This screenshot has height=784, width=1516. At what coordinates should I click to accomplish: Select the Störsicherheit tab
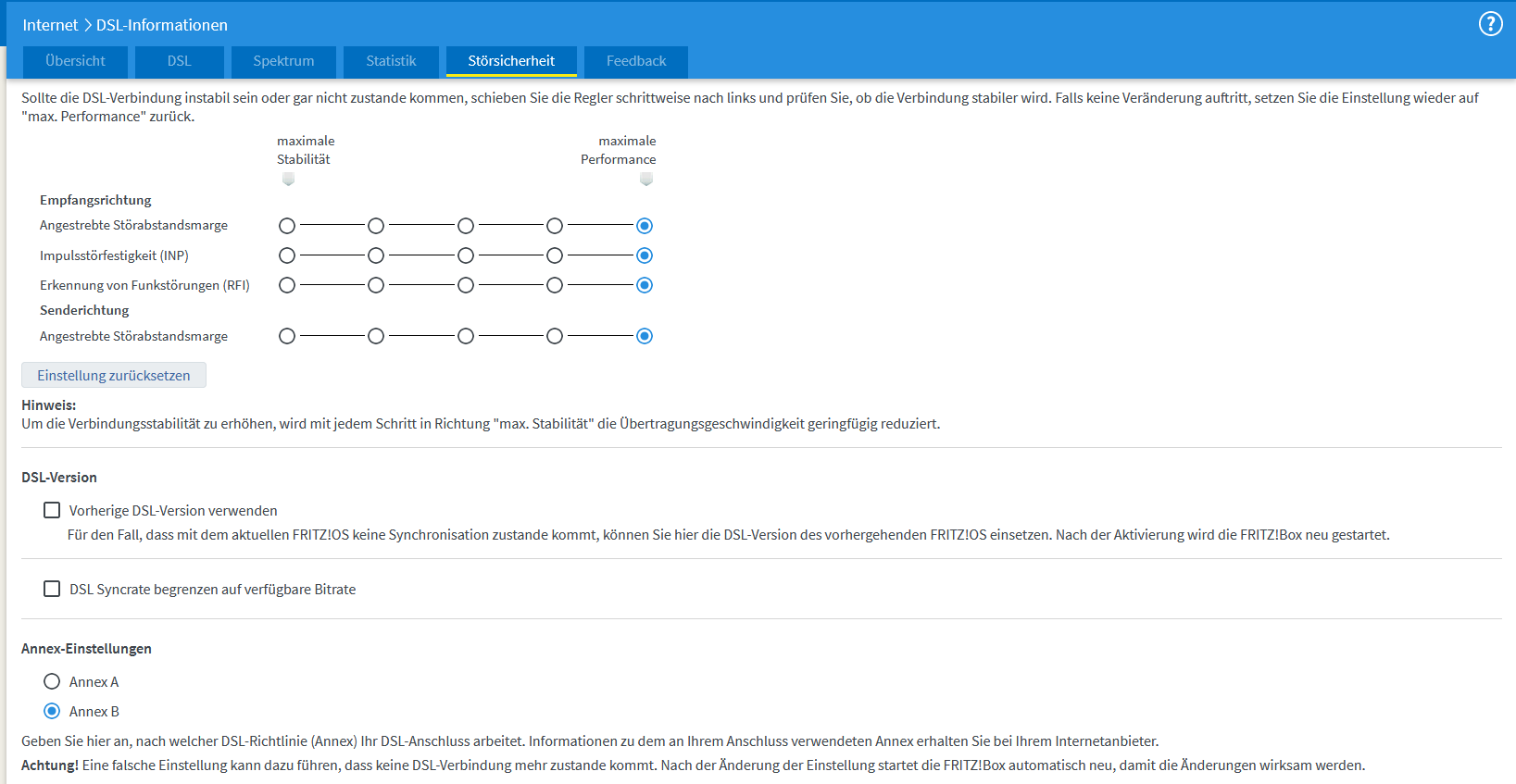(x=511, y=61)
